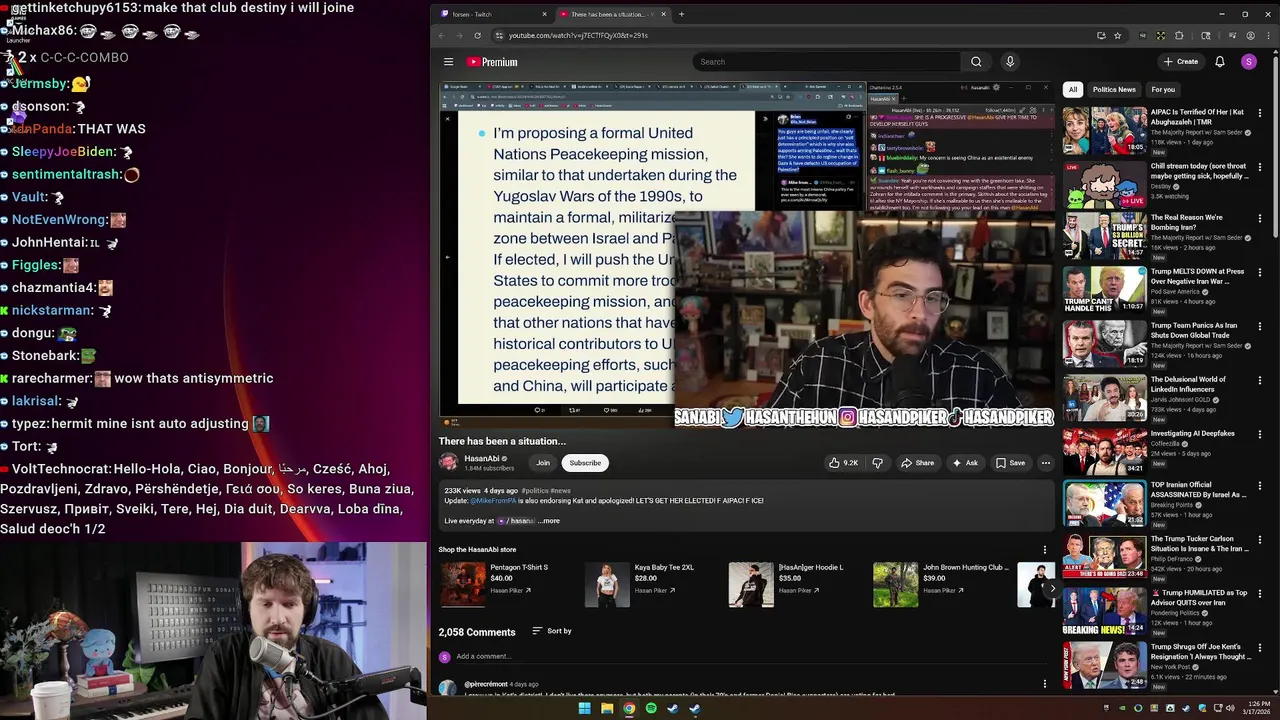The image size is (1280, 720).
Task: Save the video to a playlist
Action: pos(1010,463)
